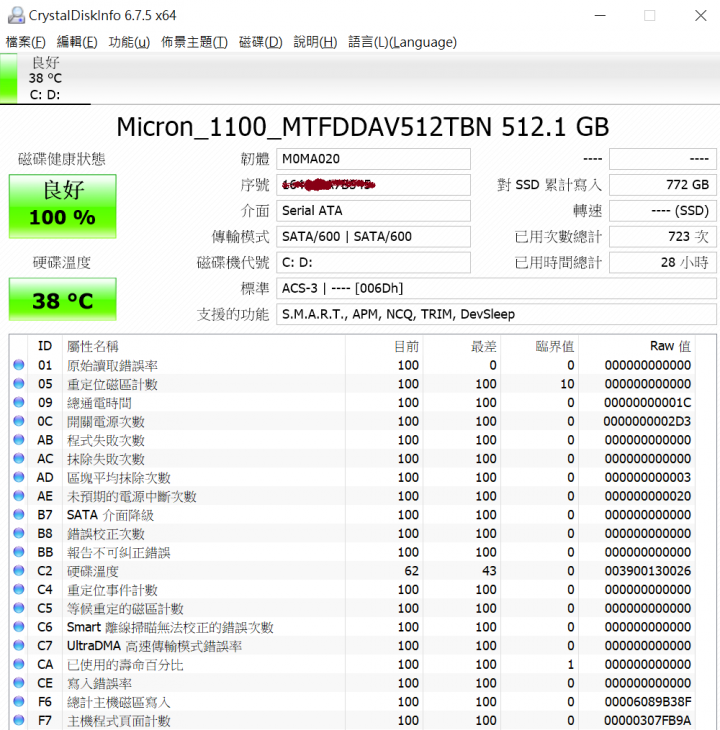Click the blue status dot for ID AD
The image size is (720, 730).
tap(19, 477)
